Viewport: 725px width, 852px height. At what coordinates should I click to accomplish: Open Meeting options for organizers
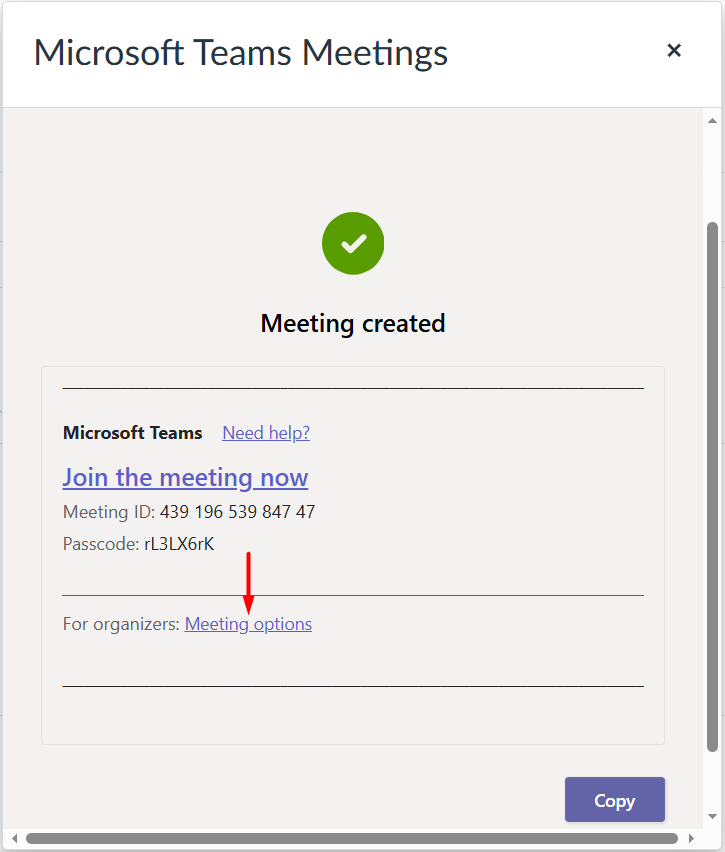coord(248,624)
